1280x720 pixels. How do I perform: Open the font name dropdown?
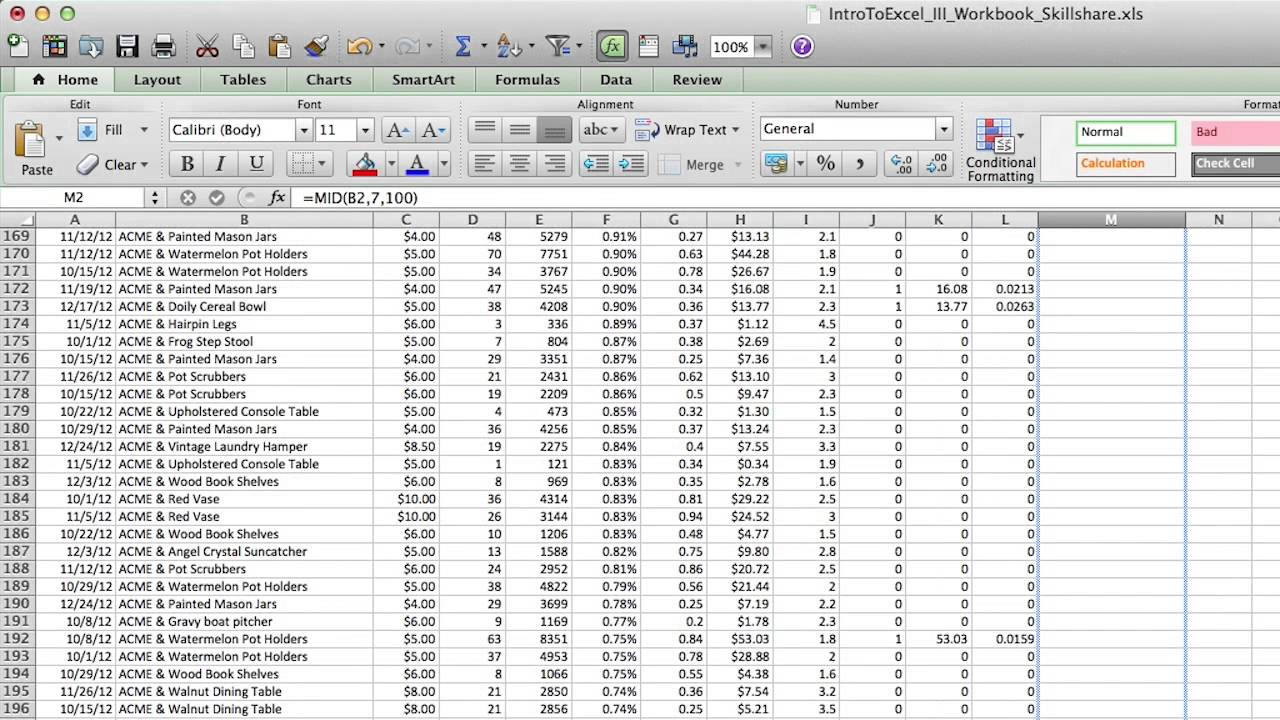coord(303,129)
